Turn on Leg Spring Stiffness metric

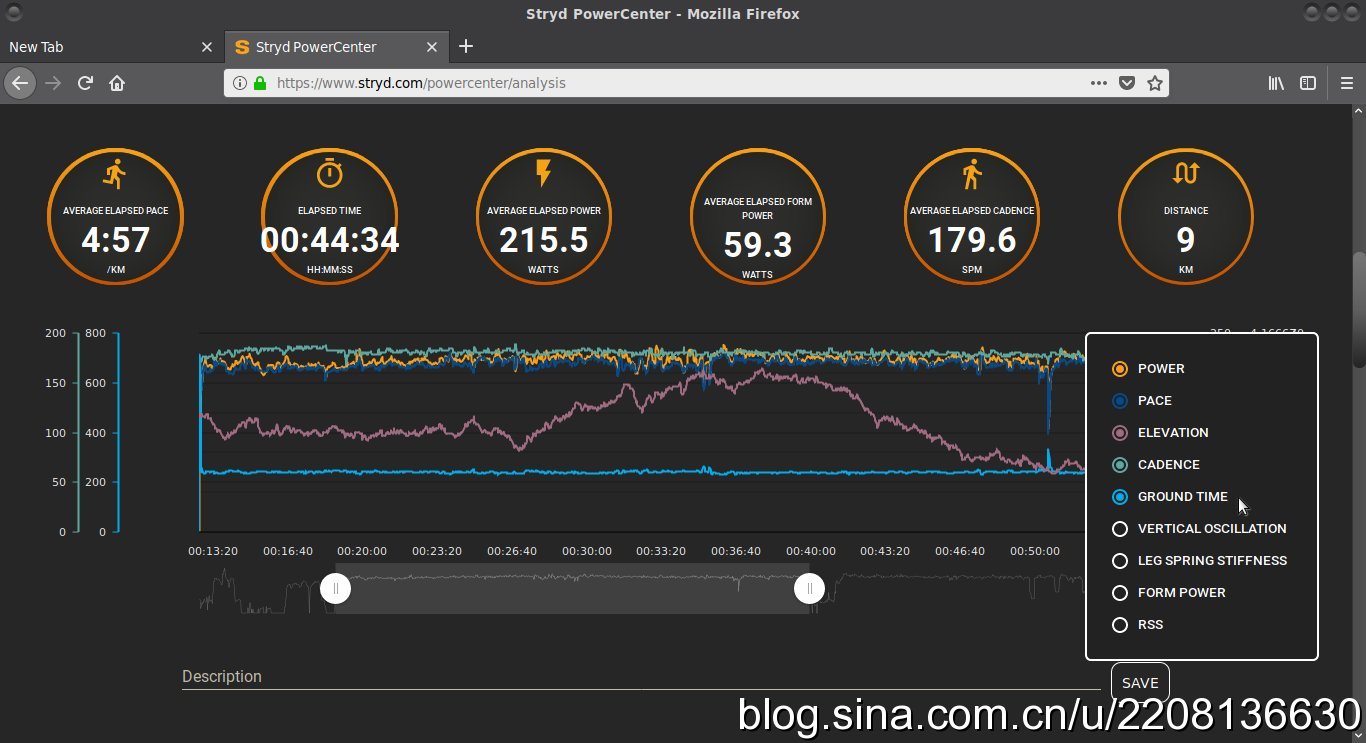click(x=1120, y=561)
